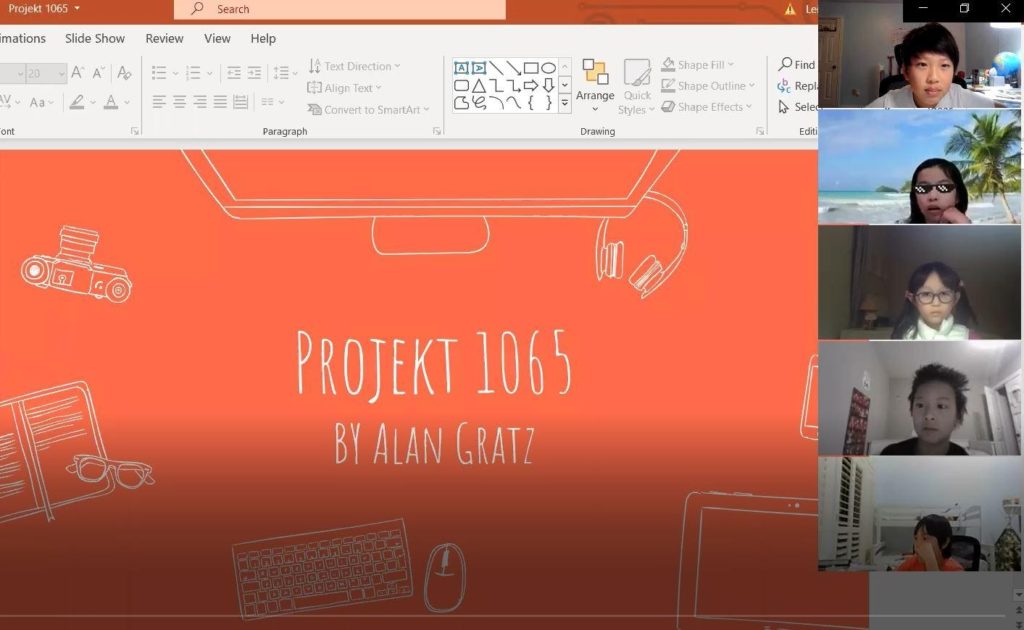This screenshot has width=1024, height=630.
Task: Open the Text Direction dropdown
Action: [x=354, y=66]
